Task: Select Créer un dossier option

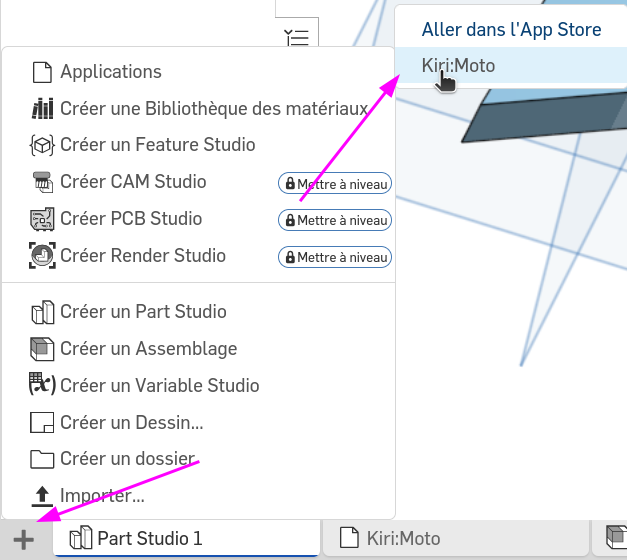Action: pos(198,459)
